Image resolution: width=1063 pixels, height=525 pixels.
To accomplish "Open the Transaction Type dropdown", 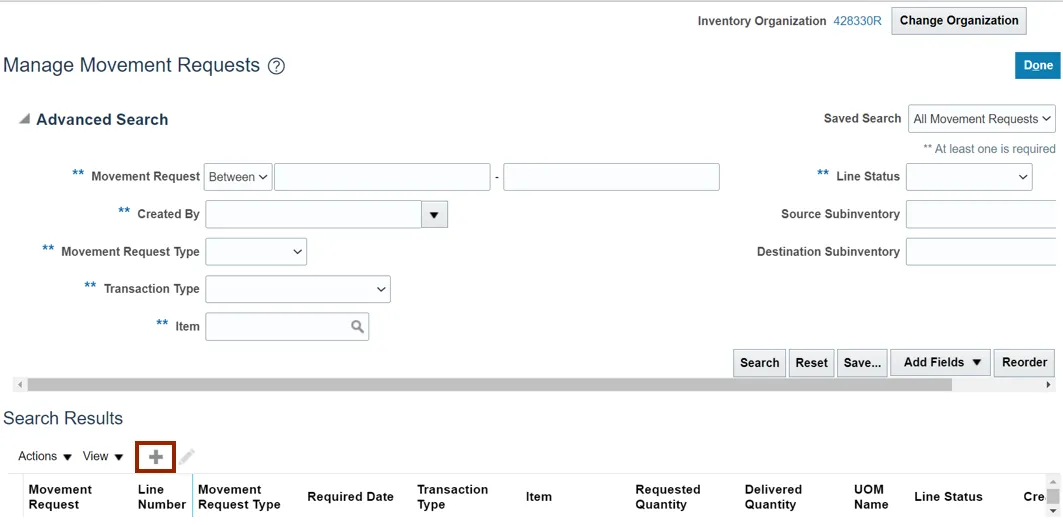I will coord(297,289).
